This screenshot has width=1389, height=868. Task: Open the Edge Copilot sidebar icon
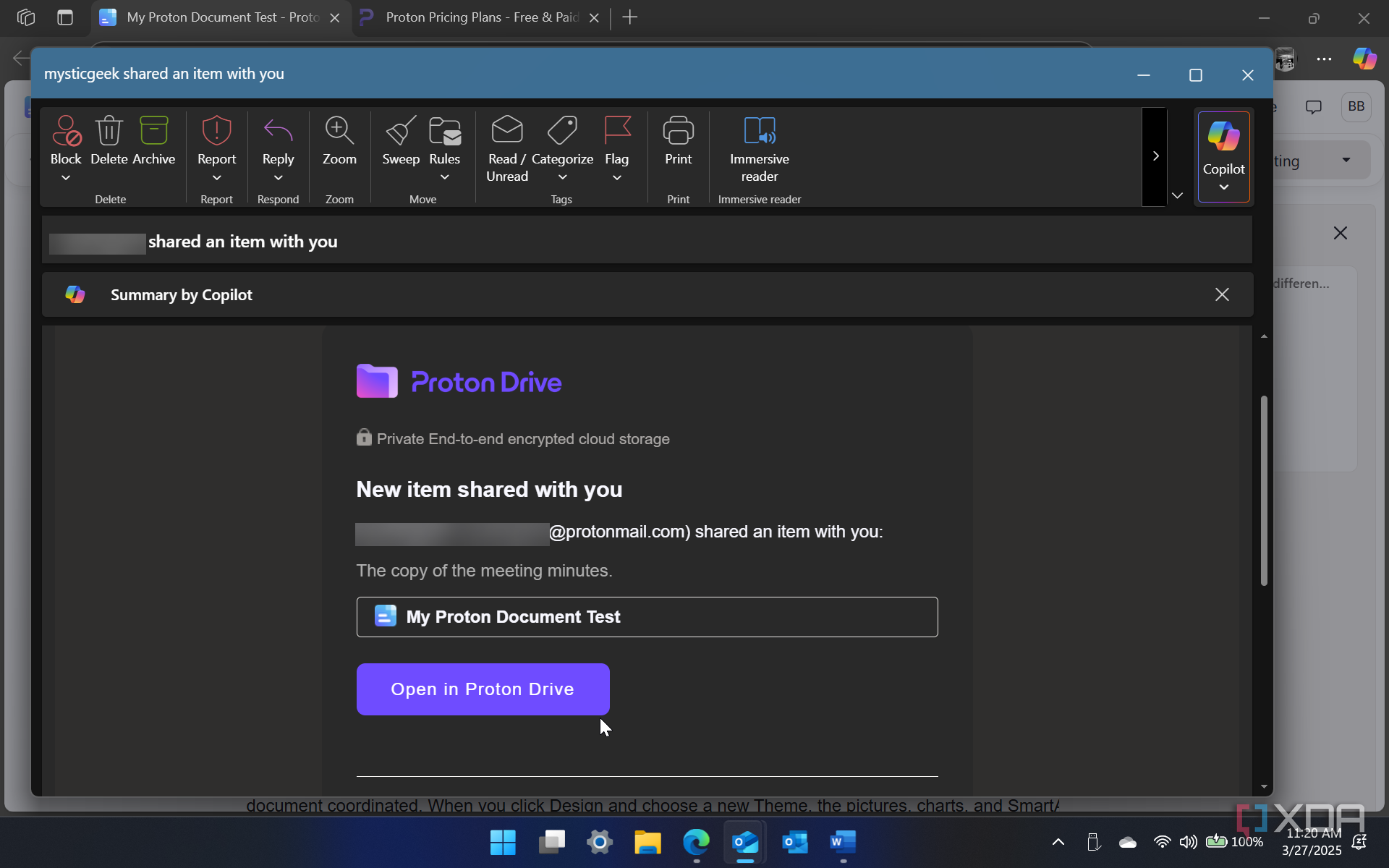tap(1364, 59)
